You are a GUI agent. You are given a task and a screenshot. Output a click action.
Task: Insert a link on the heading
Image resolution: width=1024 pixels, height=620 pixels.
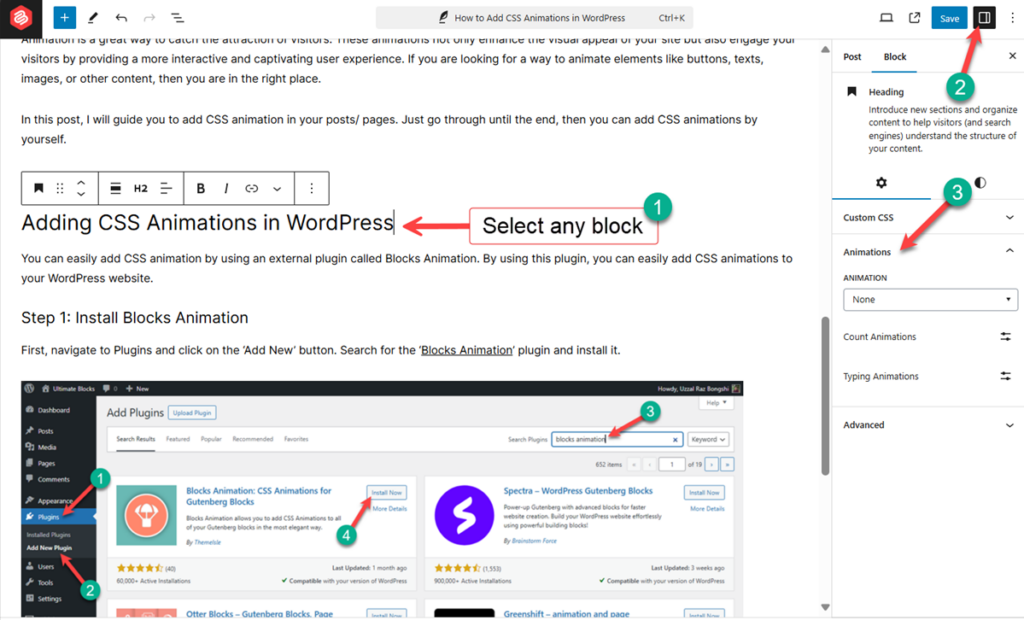pos(251,188)
